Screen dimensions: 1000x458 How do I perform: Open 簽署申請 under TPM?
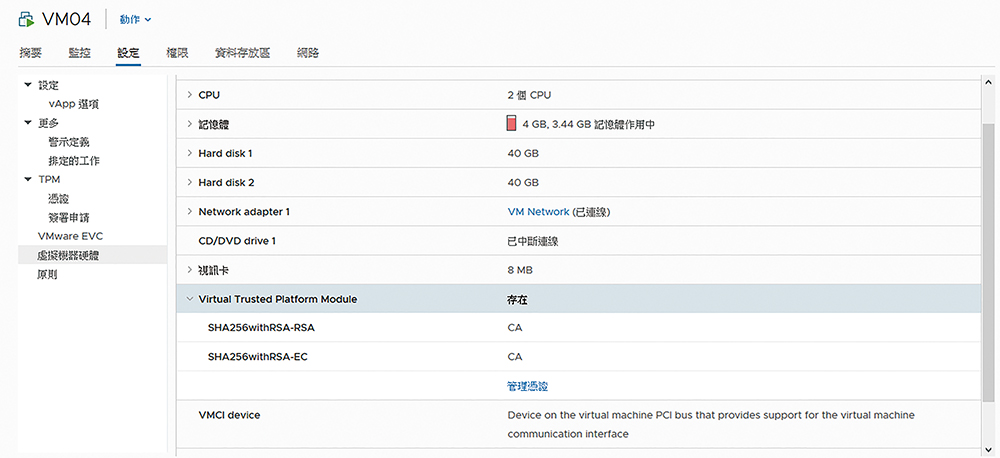click(69, 218)
